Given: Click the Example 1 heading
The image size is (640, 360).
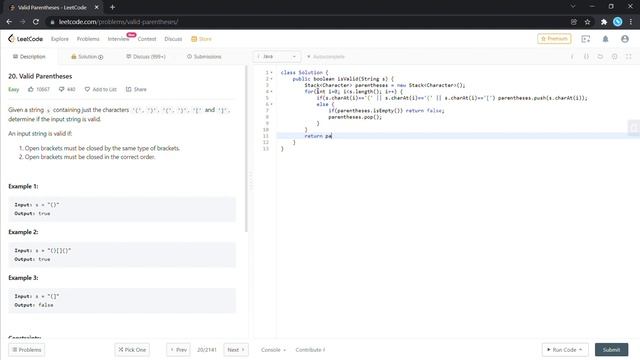Looking at the screenshot, I should point(23,186).
